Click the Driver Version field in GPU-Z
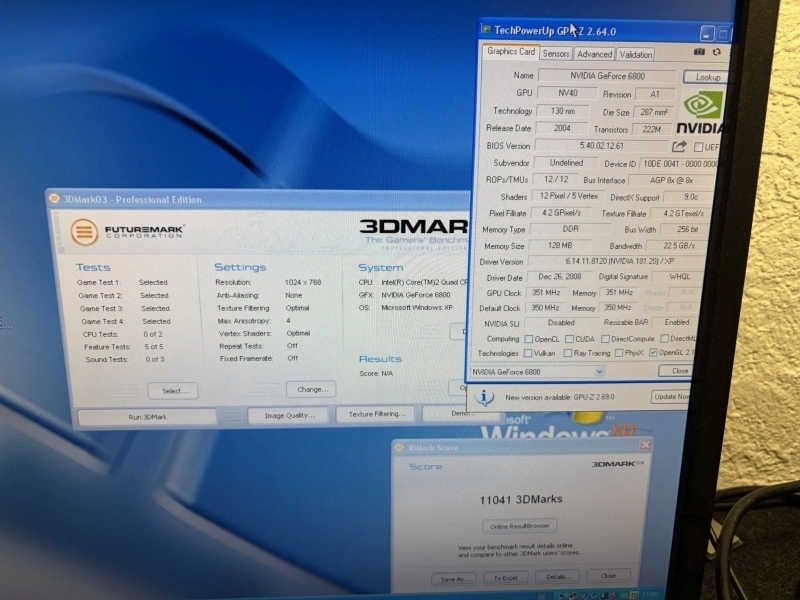Image resolution: width=800 pixels, height=600 pixels. pyautogui.click(x=619, y=261)
